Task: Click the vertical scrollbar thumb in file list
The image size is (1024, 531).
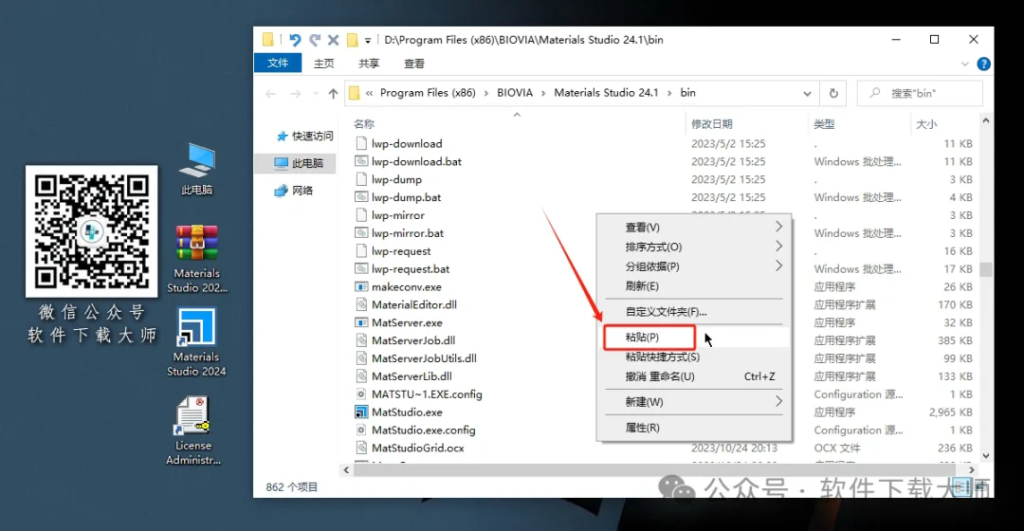Action: click(x=986, y=269)
